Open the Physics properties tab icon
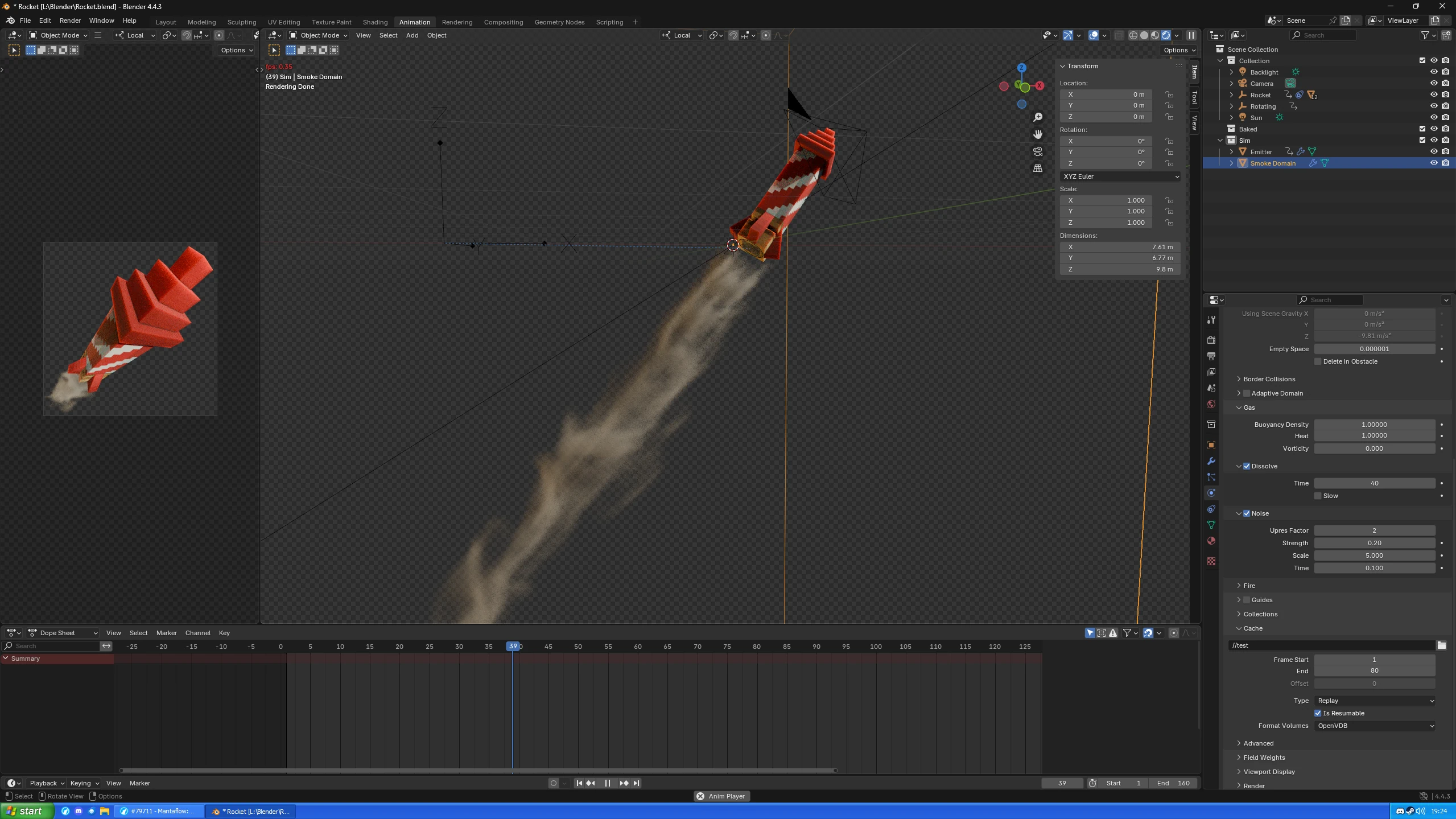1456x819 pixels. [x=1211, y=493]
